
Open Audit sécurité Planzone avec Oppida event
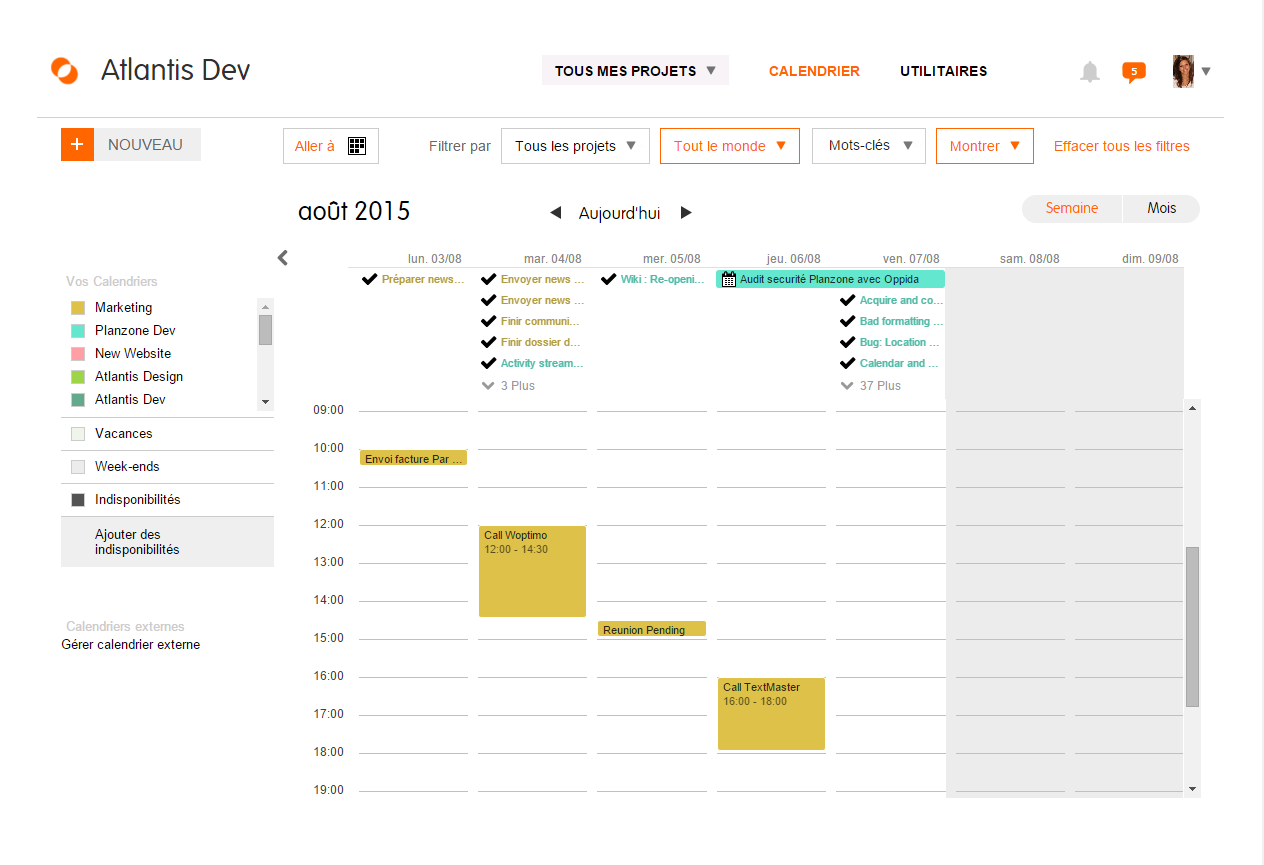(830, 279)
